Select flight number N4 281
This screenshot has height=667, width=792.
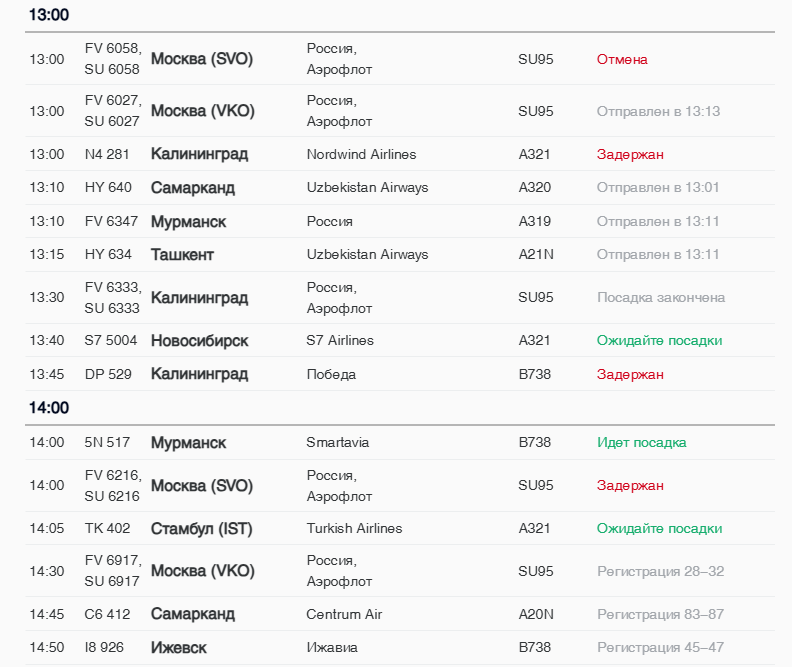(107, 155)
